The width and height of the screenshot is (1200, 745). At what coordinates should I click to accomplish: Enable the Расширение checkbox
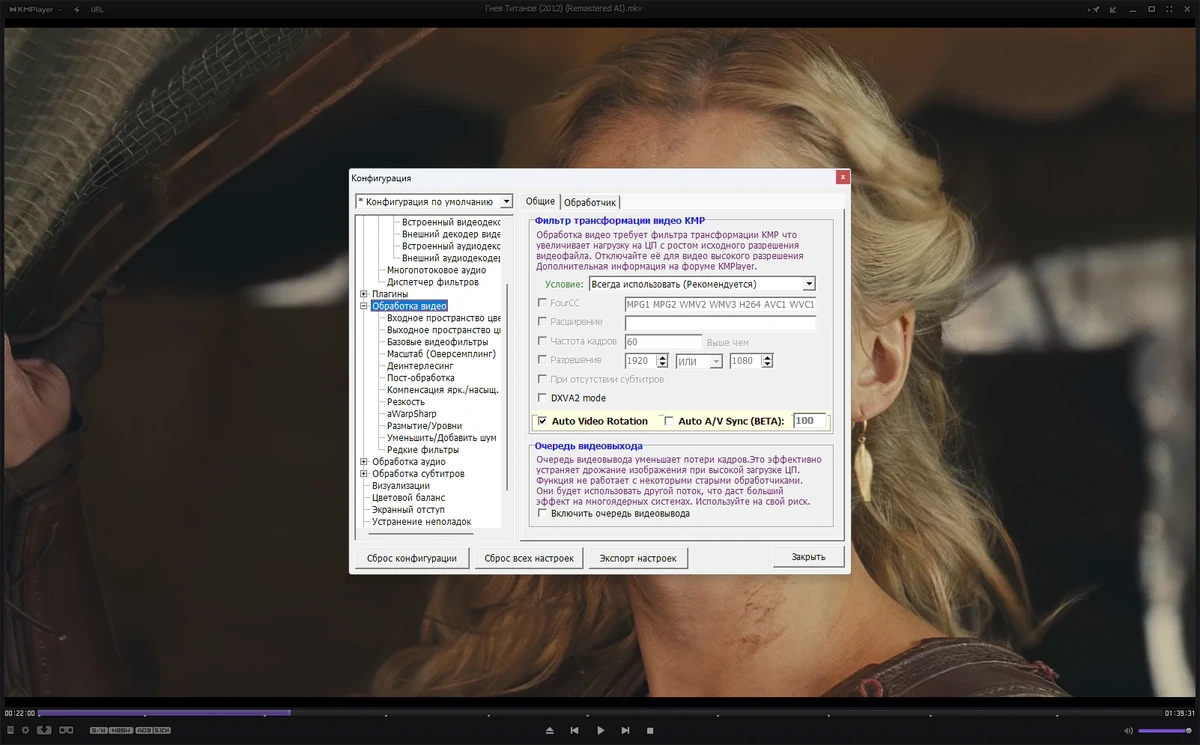click(x=543, y=322)
